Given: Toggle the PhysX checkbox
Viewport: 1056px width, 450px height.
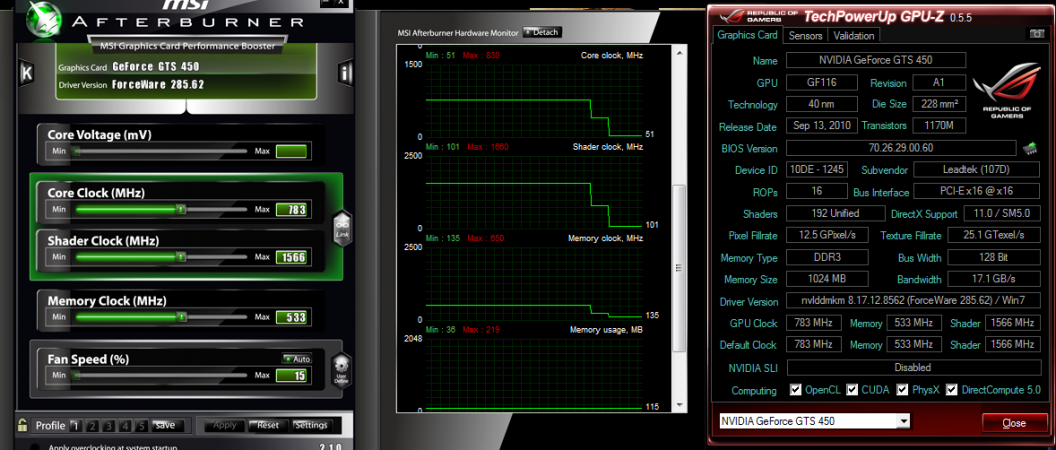Looking at the screenshot, I should coord(903,389).
